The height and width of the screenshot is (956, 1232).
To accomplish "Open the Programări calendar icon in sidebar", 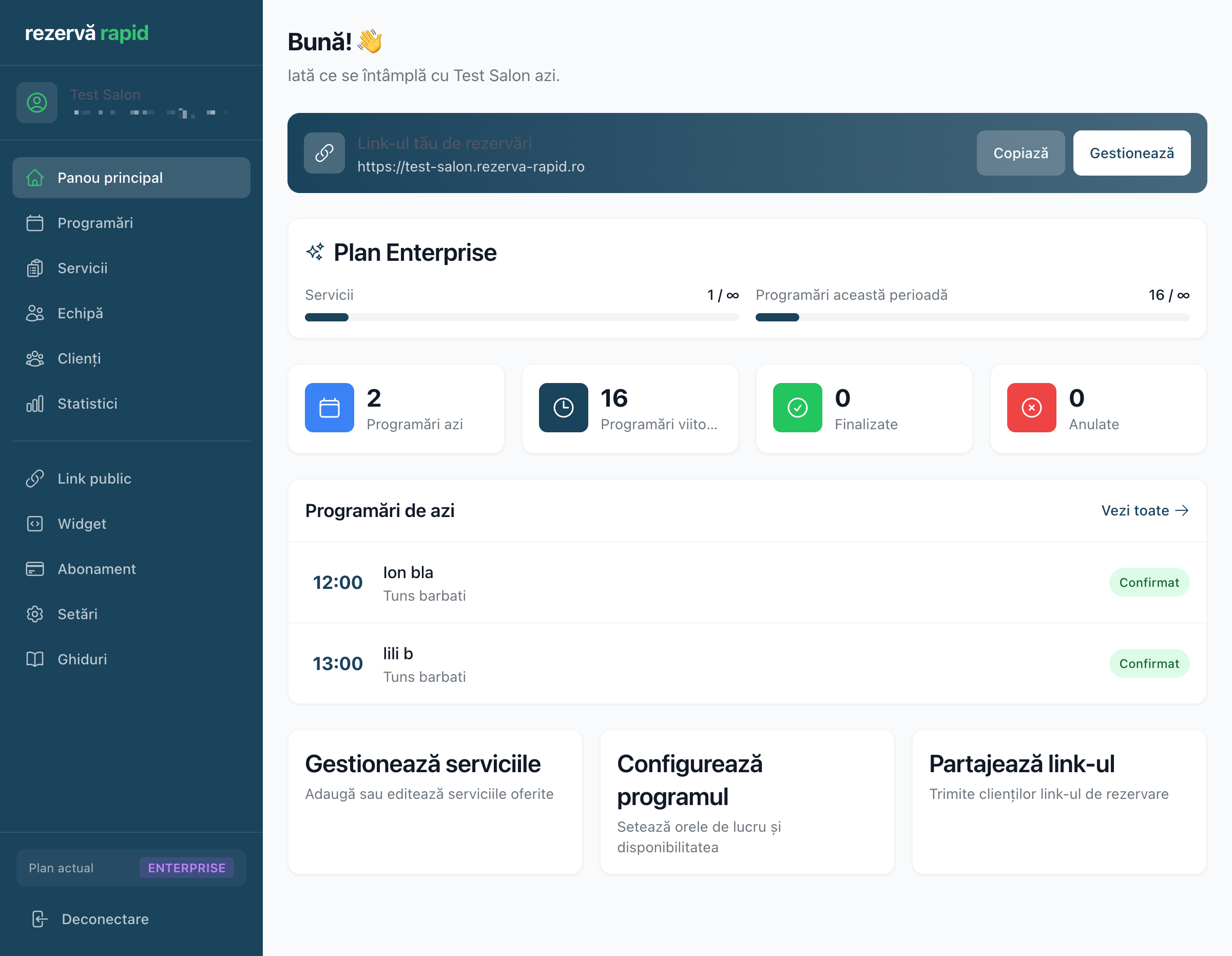I will click(35, 223).
